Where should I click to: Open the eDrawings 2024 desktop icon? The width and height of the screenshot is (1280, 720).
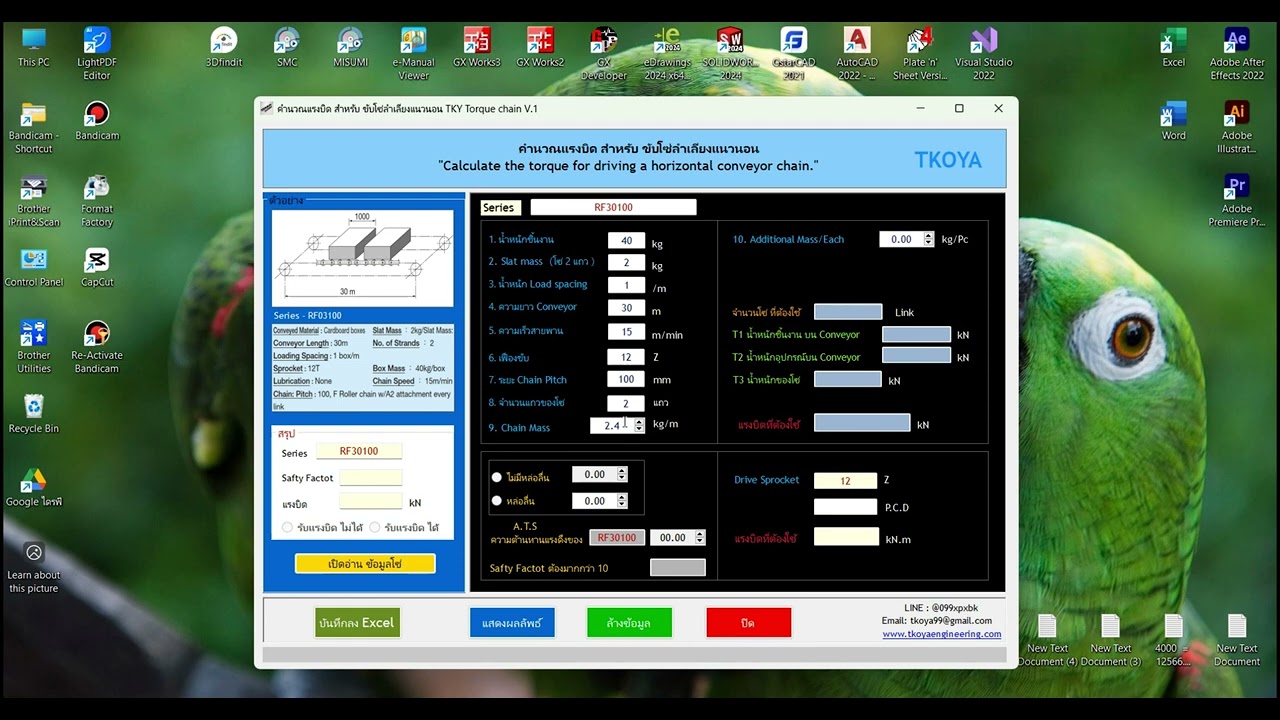pyautogui.click(x=667, y=53)
